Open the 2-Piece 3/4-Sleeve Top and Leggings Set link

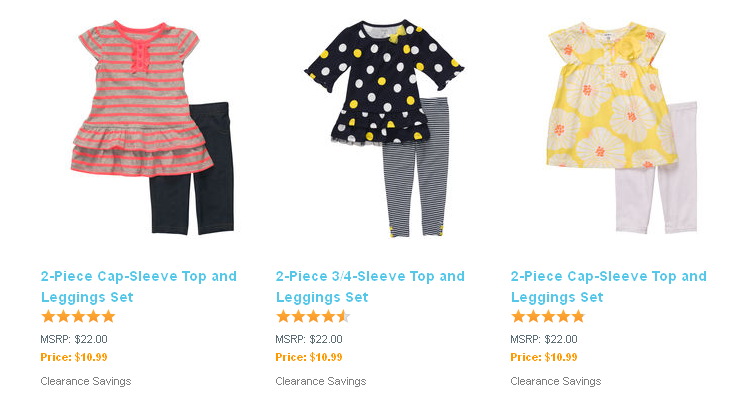tap(370, 287)
